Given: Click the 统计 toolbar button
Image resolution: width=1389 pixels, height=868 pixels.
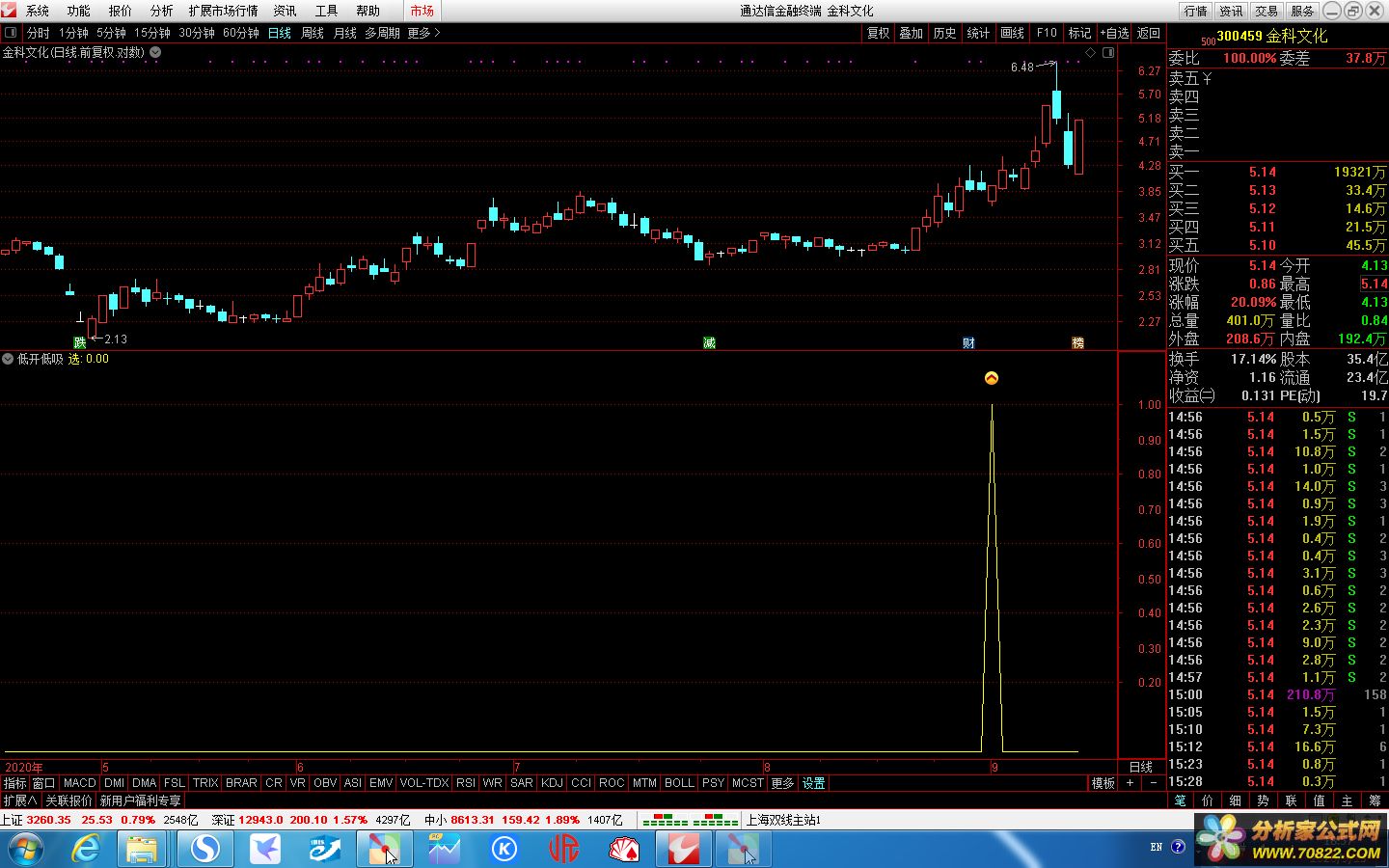Looking at the screenshot, I should tap(978, 33).
